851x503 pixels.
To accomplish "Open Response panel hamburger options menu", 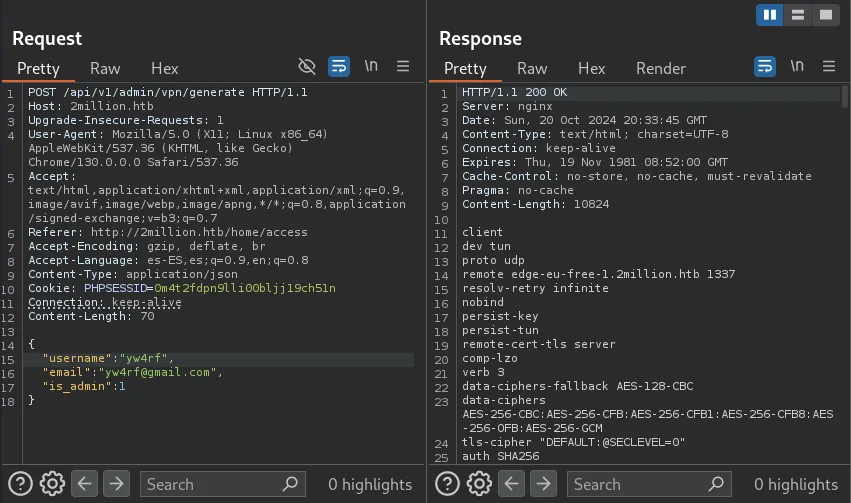I will 829,67.
